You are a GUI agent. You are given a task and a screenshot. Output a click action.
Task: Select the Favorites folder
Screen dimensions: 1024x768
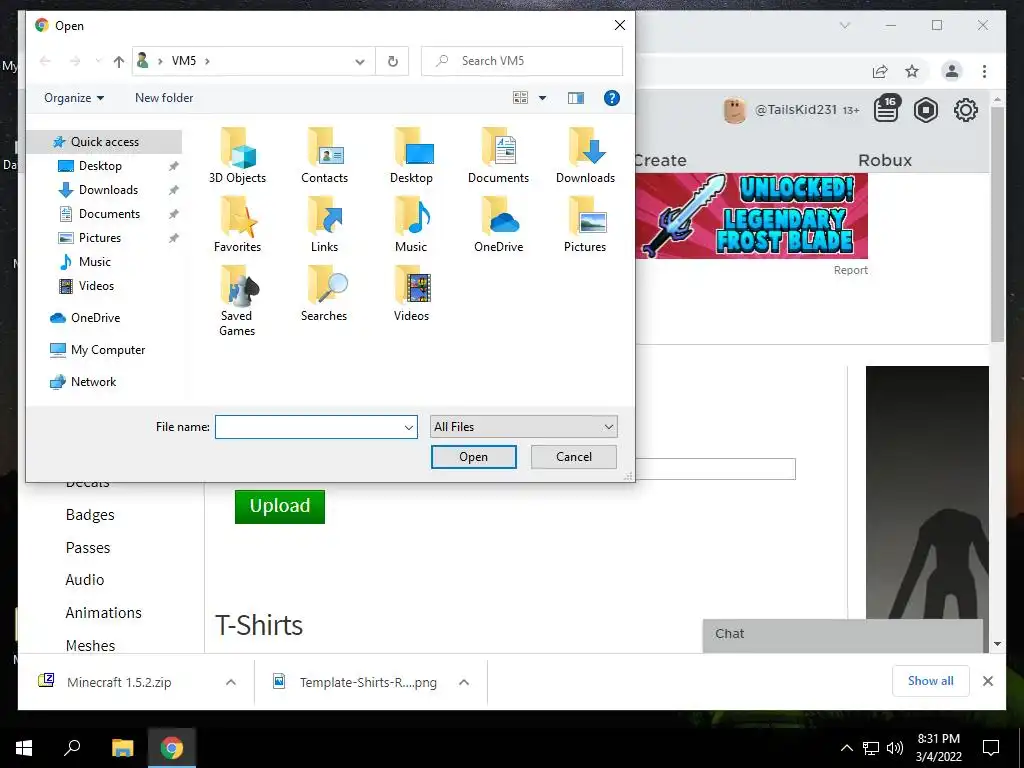(x=237, y=225)
